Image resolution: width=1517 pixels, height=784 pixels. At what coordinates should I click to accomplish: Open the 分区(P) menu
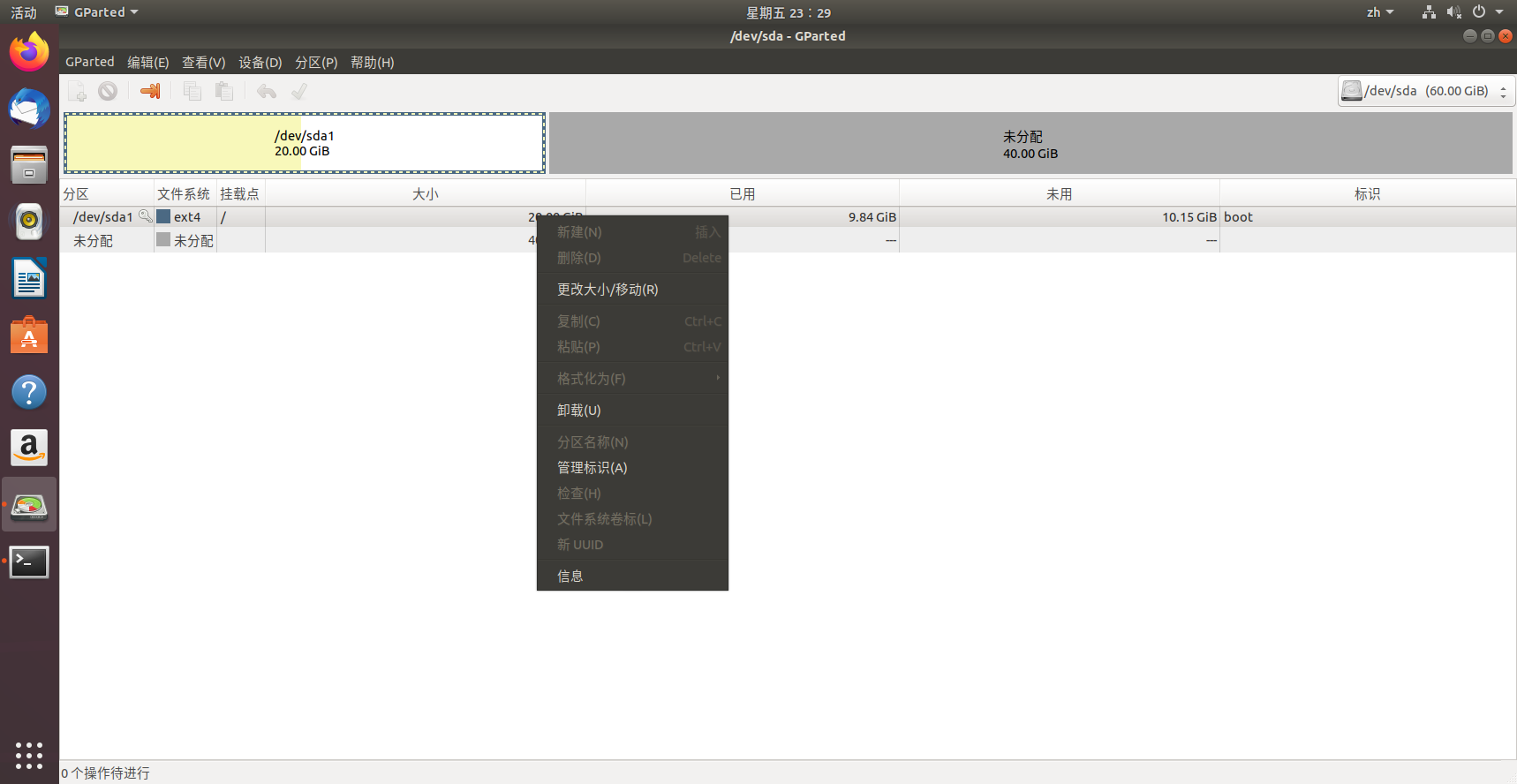click(x=316, y=62)
